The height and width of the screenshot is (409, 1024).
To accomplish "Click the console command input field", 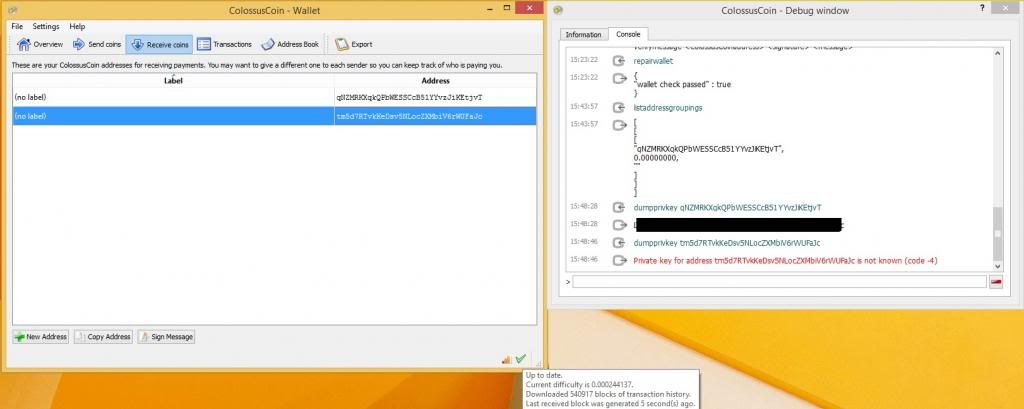I will click(779, 282).
